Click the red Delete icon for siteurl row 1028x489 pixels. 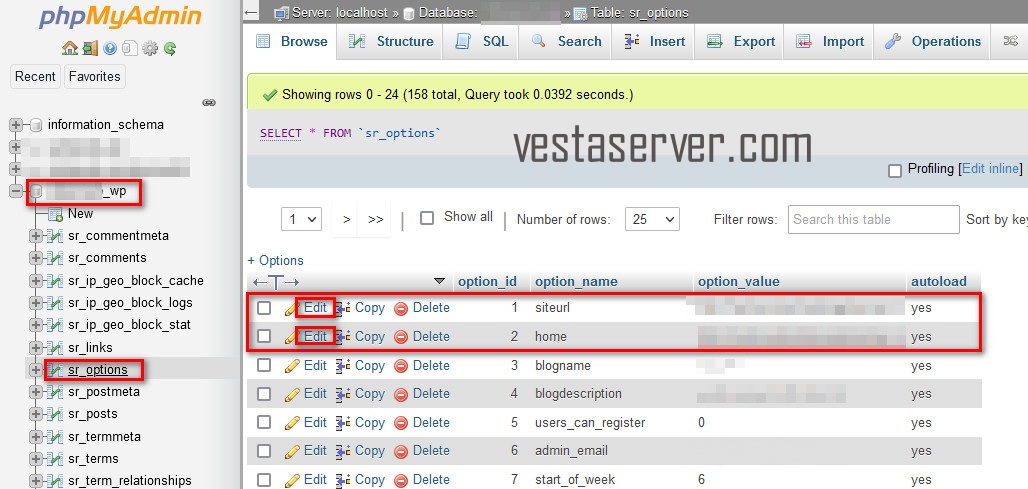point(401,308)
